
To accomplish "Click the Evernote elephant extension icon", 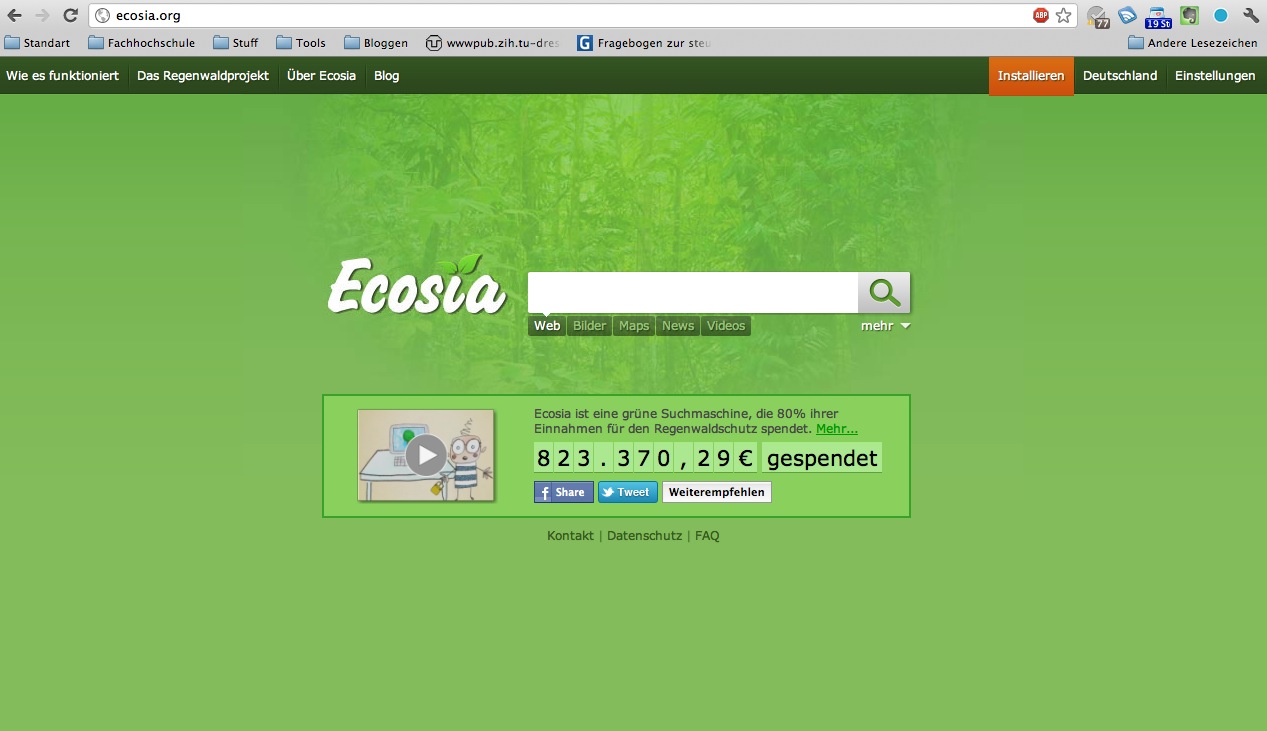I will [x=1189, y=15].
